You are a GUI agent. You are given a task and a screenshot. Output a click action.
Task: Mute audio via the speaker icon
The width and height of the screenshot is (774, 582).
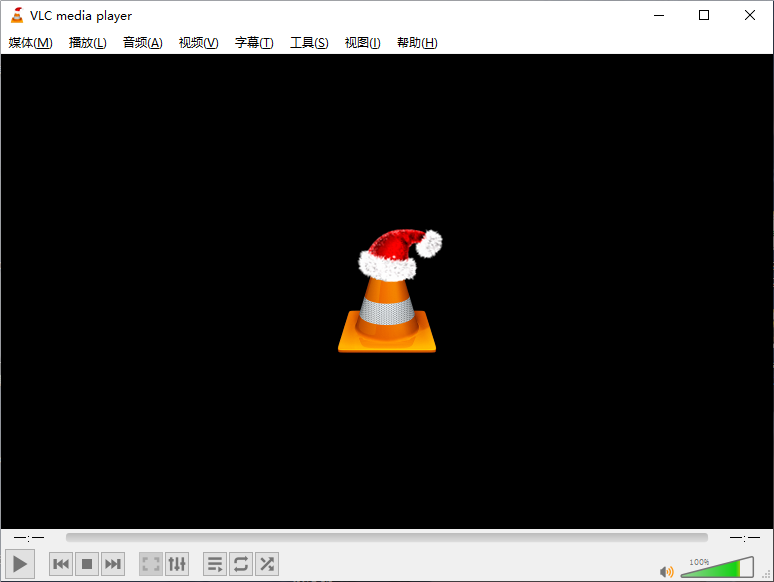(x=666, y=572)
